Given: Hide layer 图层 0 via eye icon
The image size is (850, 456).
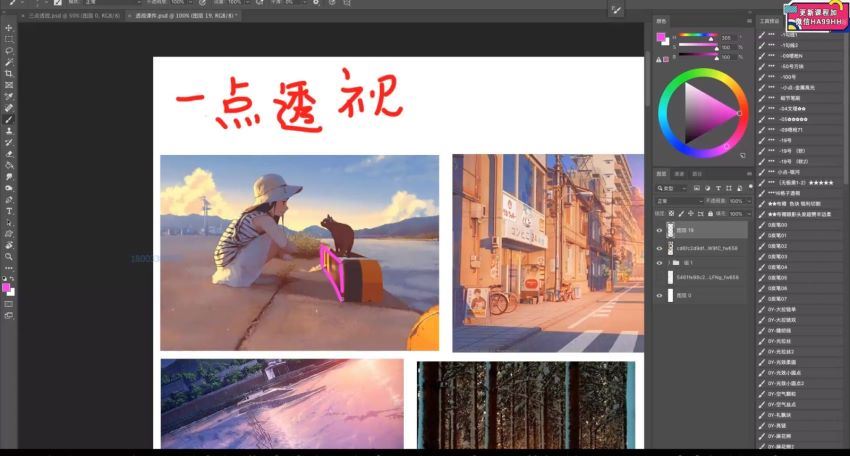Looking at the screenshot, I should (659, 296).
